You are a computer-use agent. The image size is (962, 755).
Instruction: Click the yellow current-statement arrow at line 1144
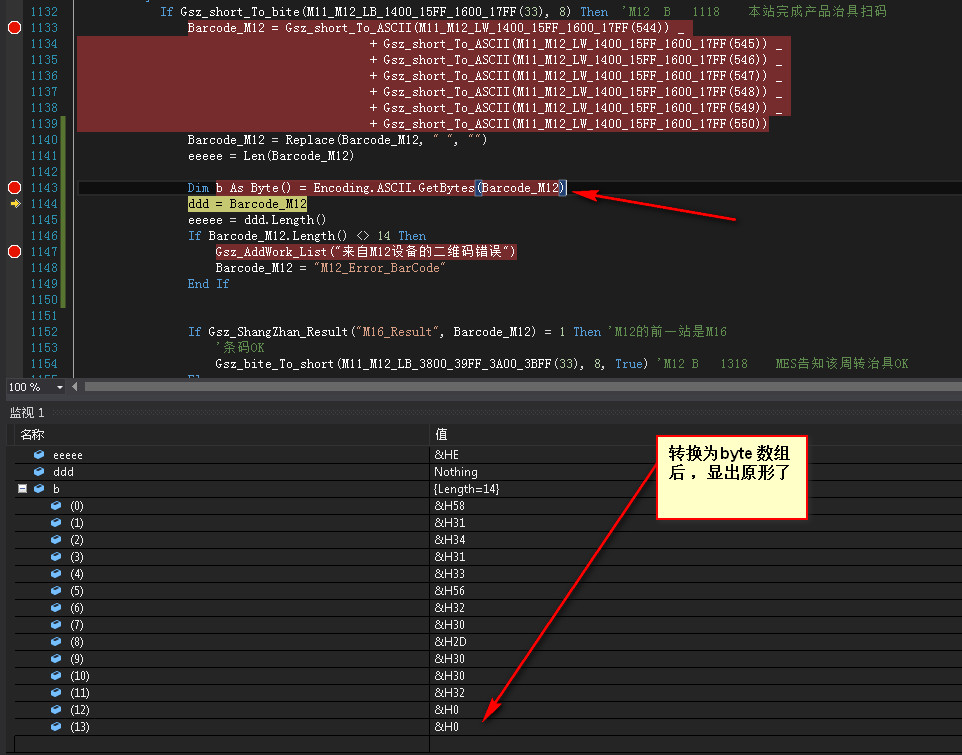point(15,204)
